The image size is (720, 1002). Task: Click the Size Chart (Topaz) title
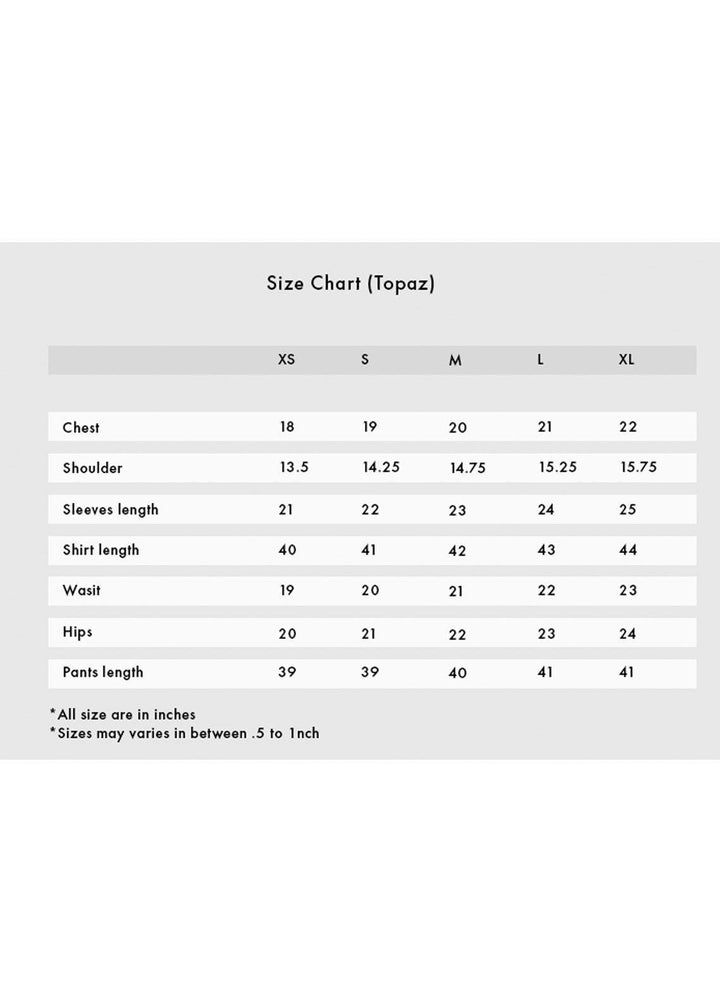point(350,283)
